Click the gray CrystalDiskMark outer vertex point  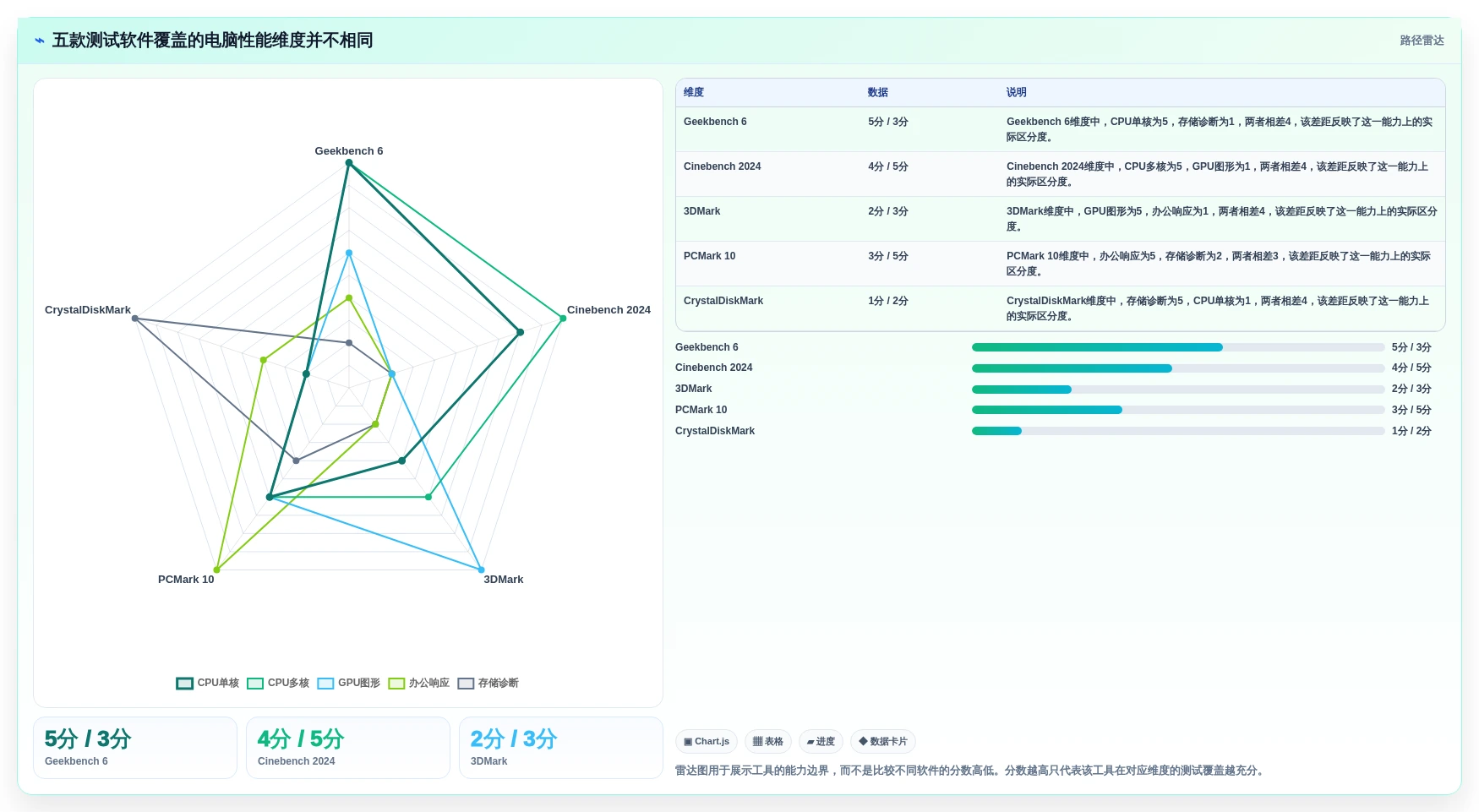click(x=135, y=319)
